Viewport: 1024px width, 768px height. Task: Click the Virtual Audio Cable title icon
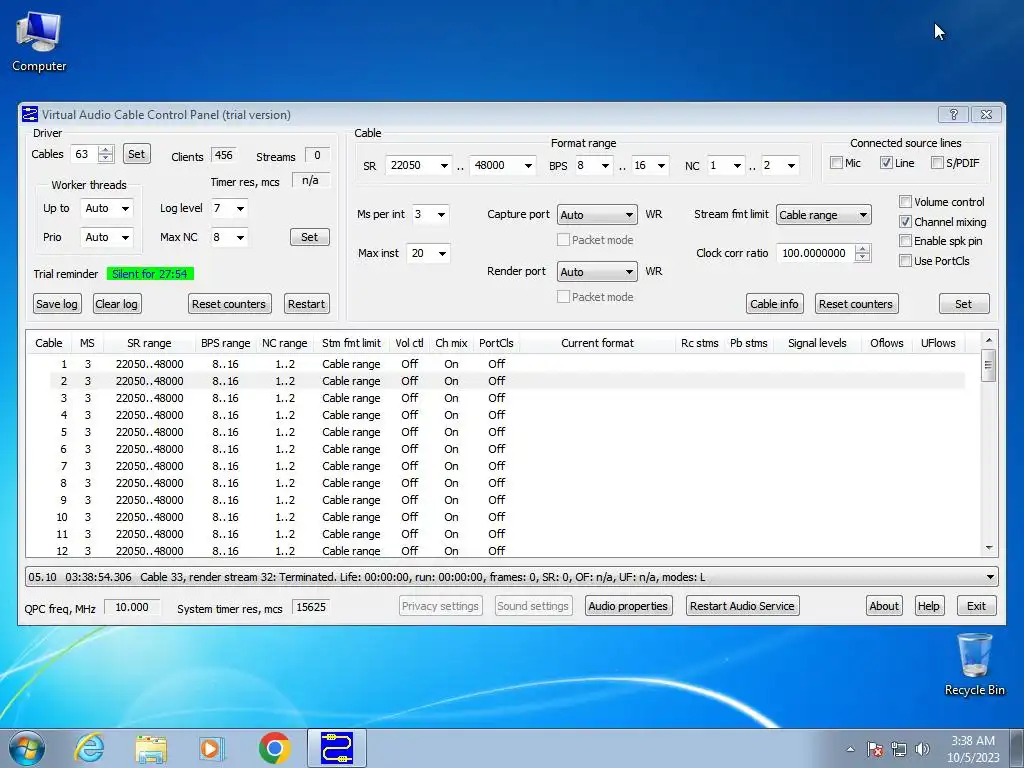tap(30, 114)
